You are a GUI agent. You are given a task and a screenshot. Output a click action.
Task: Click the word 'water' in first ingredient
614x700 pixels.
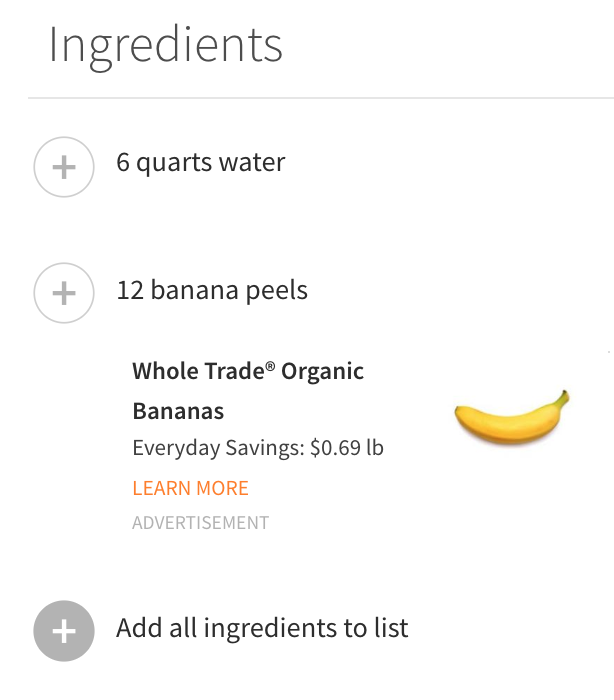tap(254, 162)
